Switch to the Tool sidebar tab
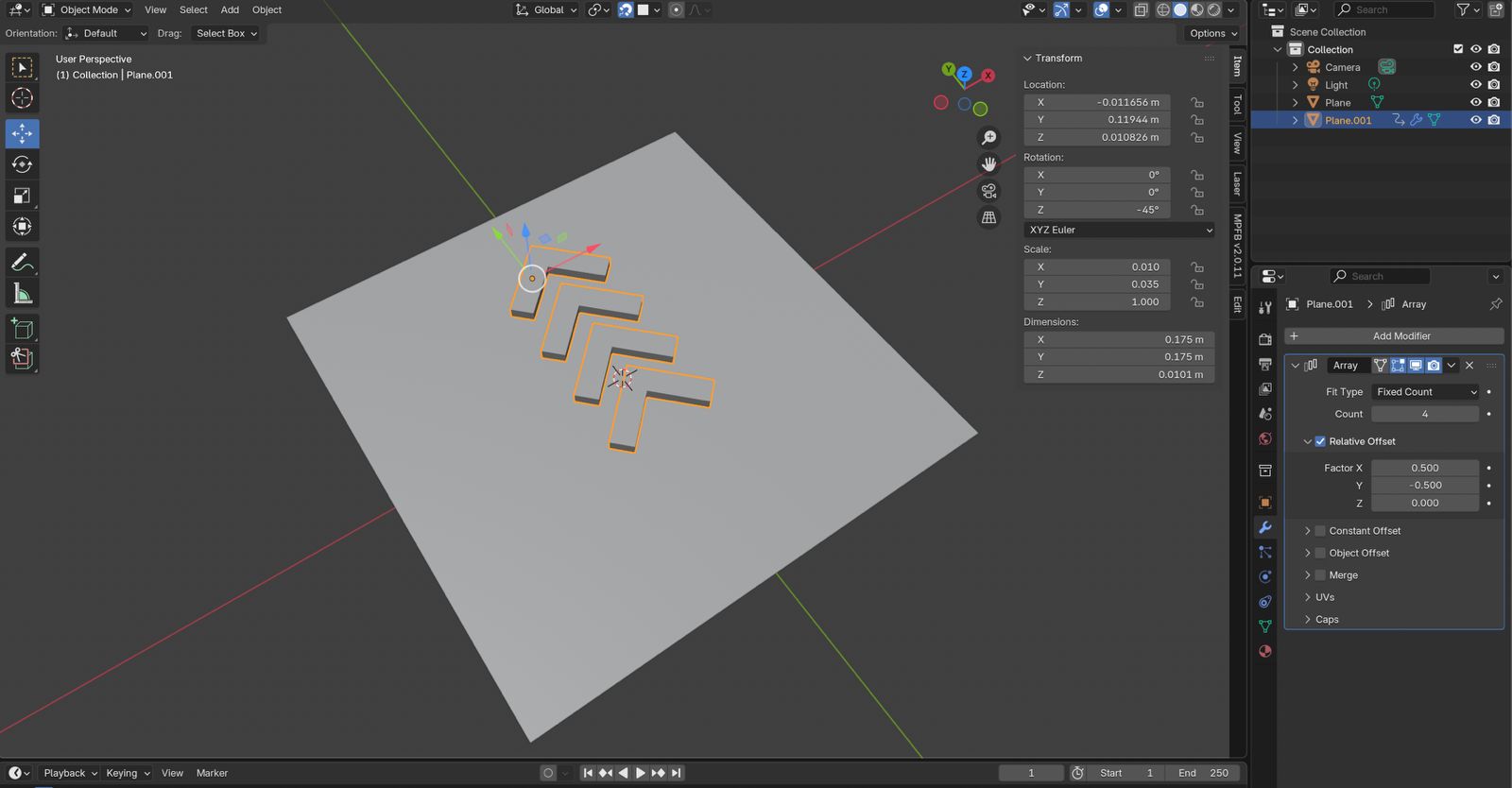 click(1236, 104)
